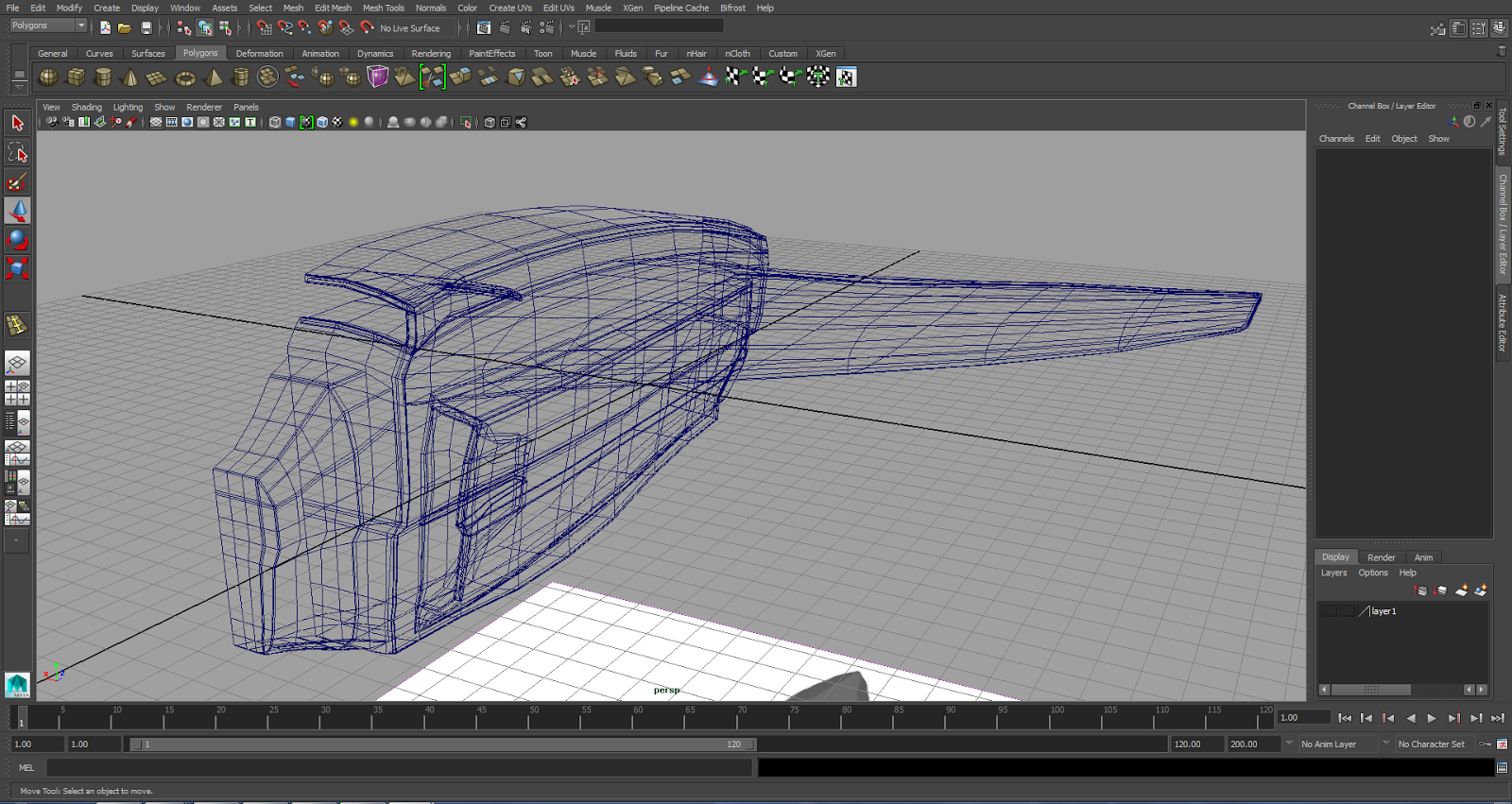1512x804 pixels.
Task: Open the No Anim Layer selector
Action: 1337,744
